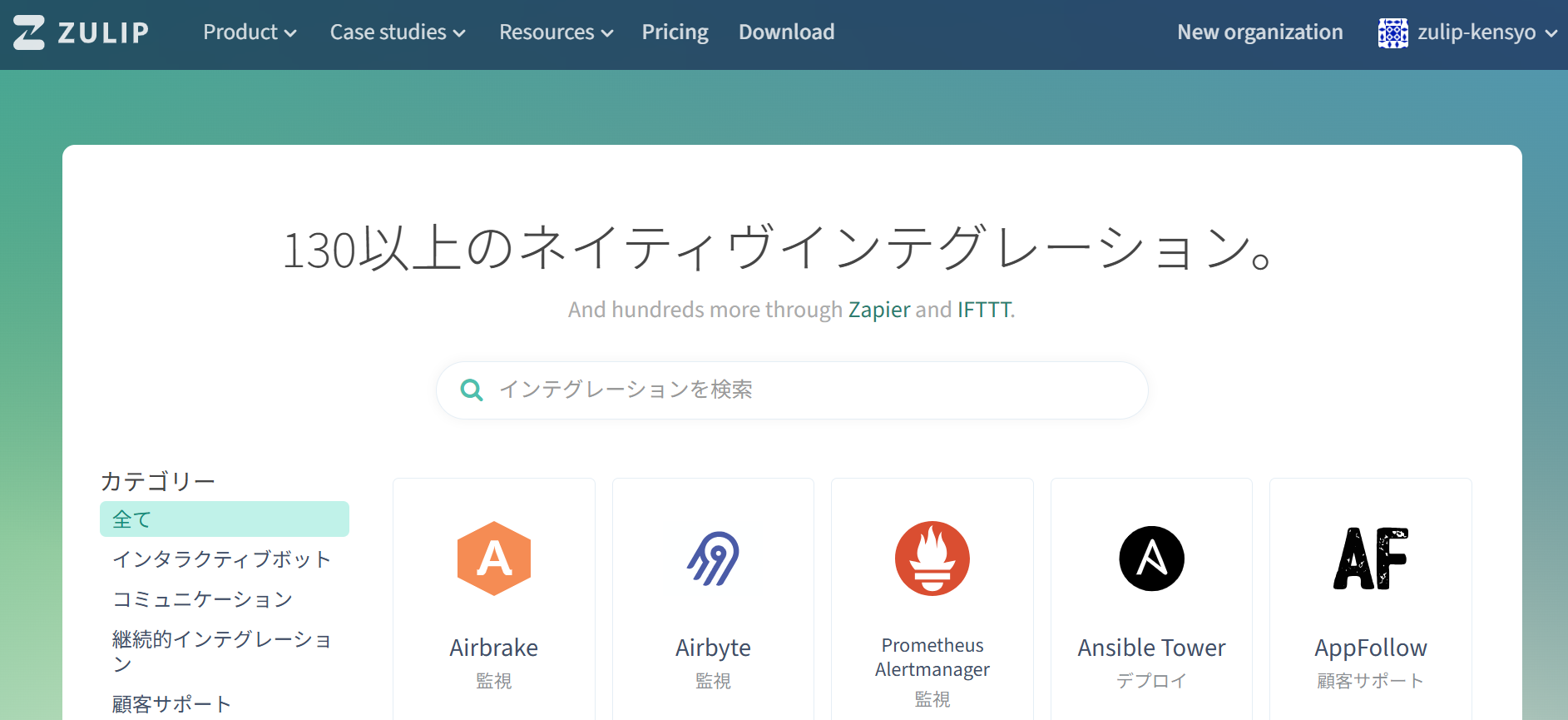Viewport: 1568px width, 720px height.
Task: Open the IFTTT link
Action: [x=983, y=310]
